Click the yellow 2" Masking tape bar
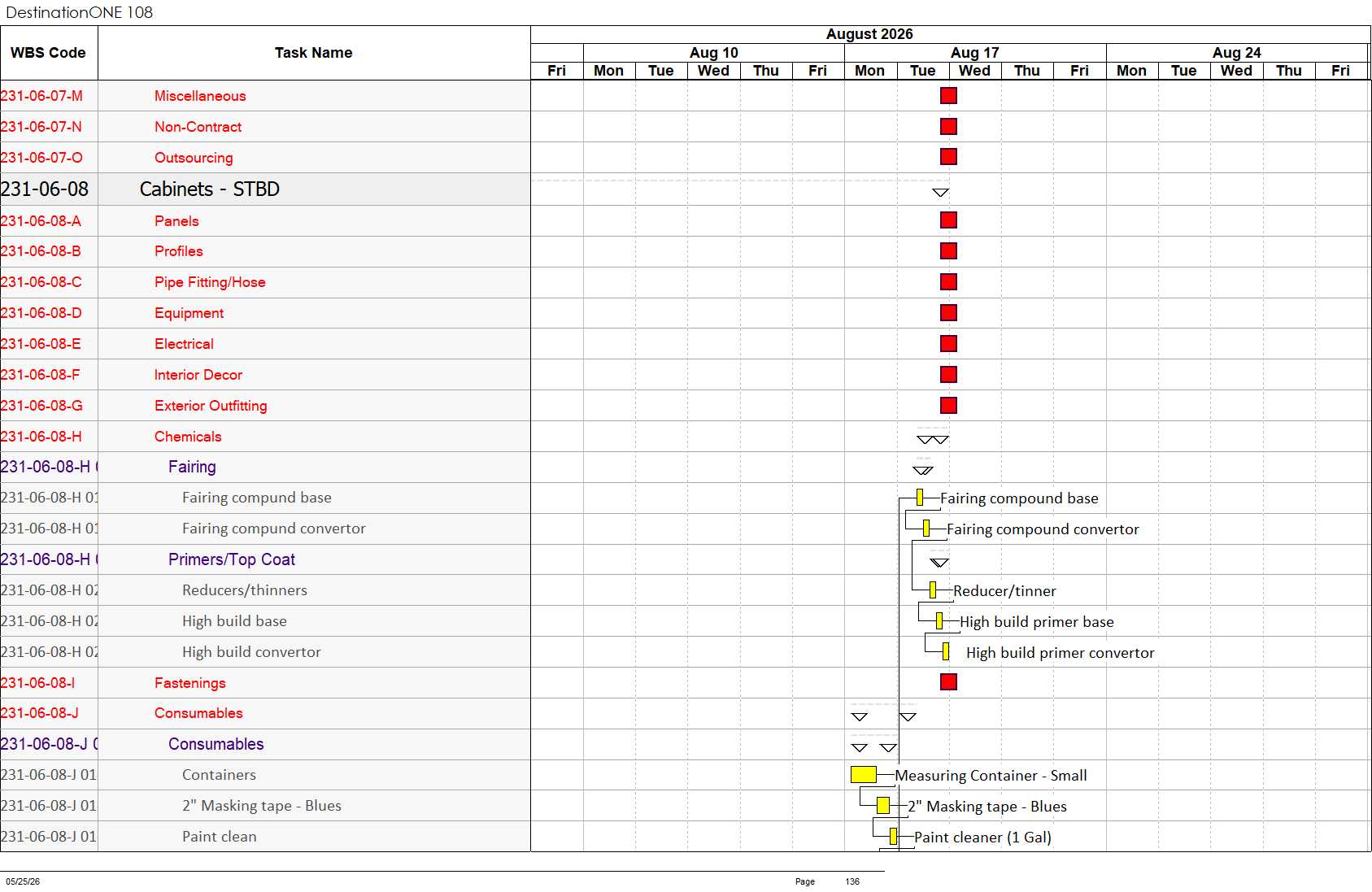 pos(883,806)
